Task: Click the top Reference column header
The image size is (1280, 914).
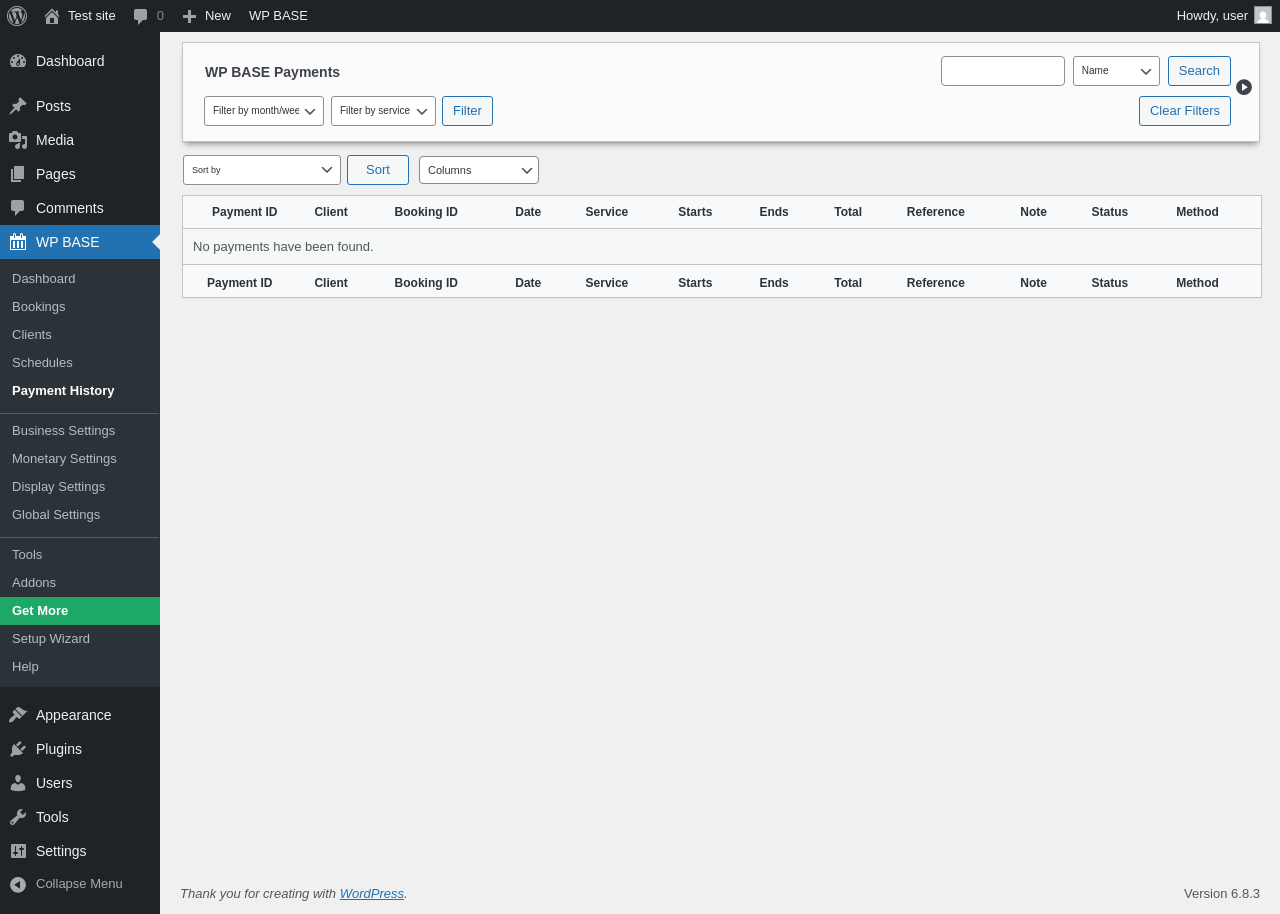Action: (936, 212)
